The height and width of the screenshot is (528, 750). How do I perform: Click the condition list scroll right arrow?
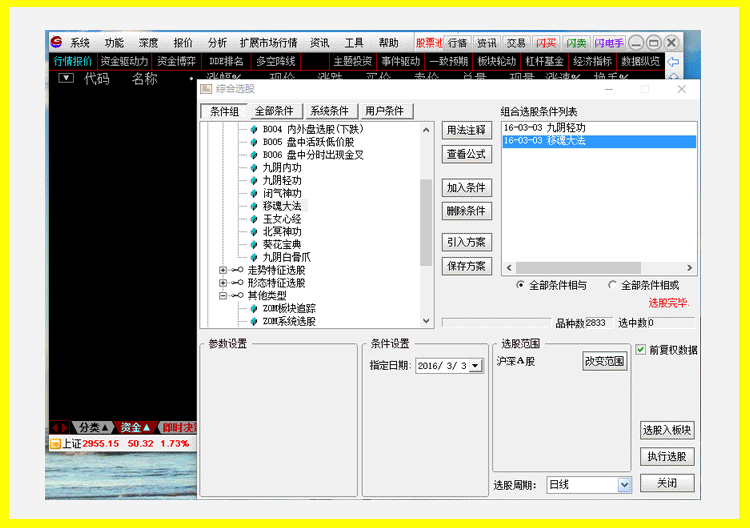click(x=689, y=268)
